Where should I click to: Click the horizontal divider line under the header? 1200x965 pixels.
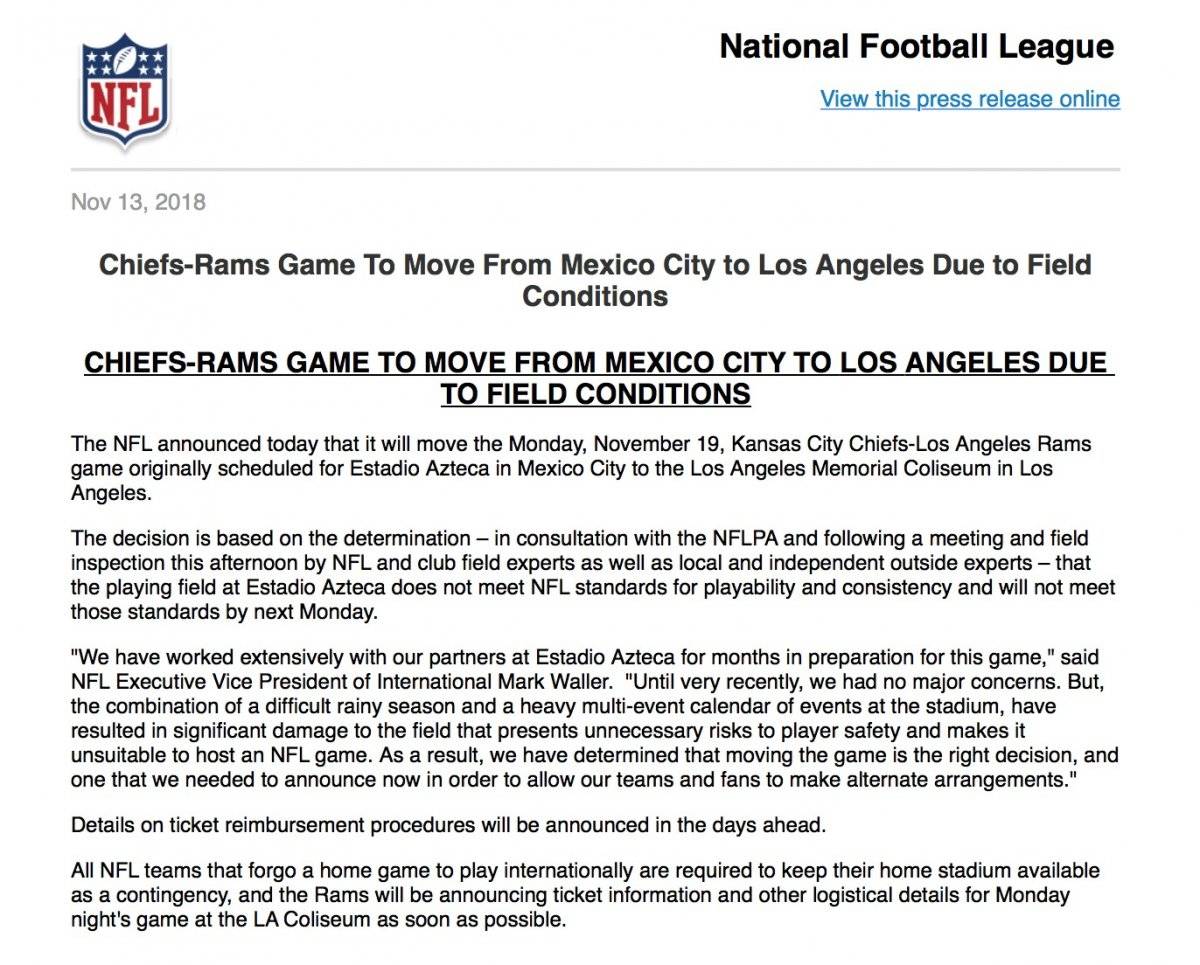[595, 169]
